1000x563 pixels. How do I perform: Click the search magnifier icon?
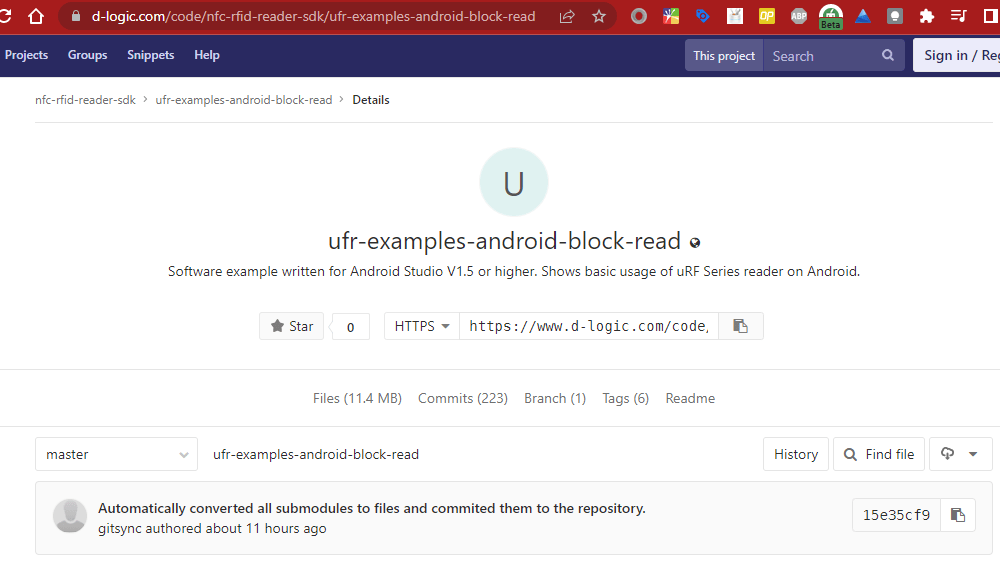(x=888, y=55)
